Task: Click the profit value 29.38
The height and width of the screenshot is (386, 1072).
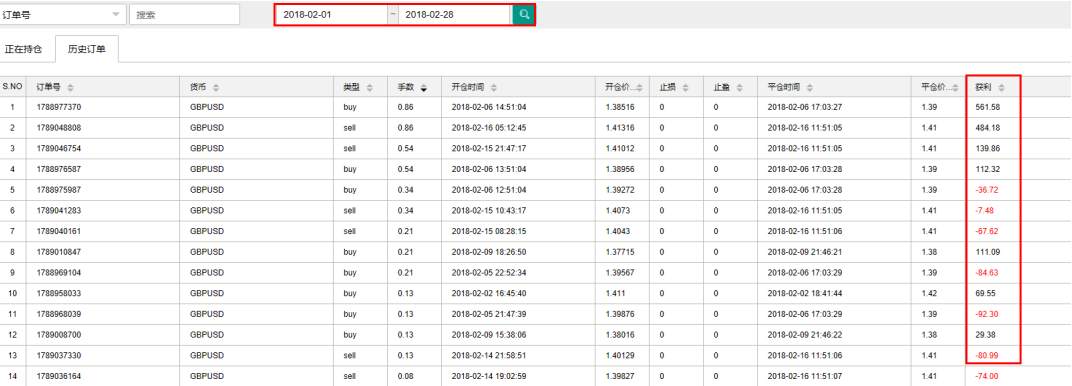Action: pos(986,335)
